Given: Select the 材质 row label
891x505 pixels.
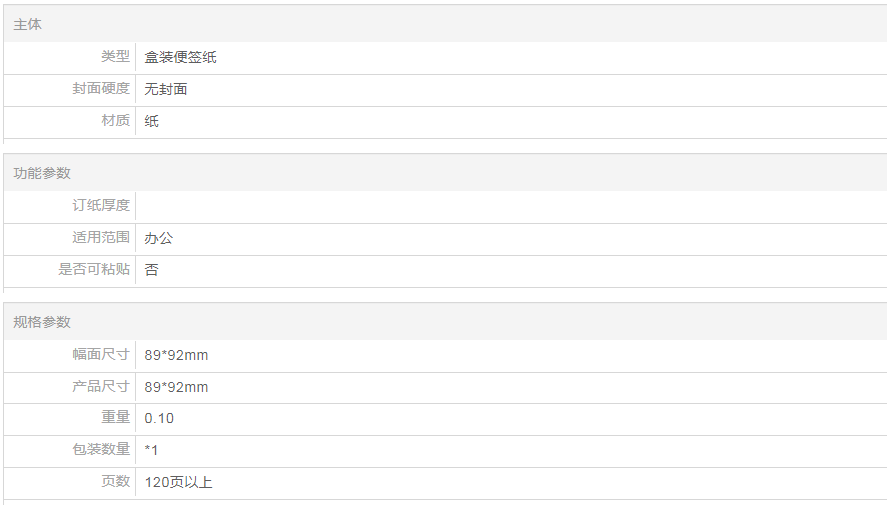Looking at the screenshot, I should [x=115, y=121].
